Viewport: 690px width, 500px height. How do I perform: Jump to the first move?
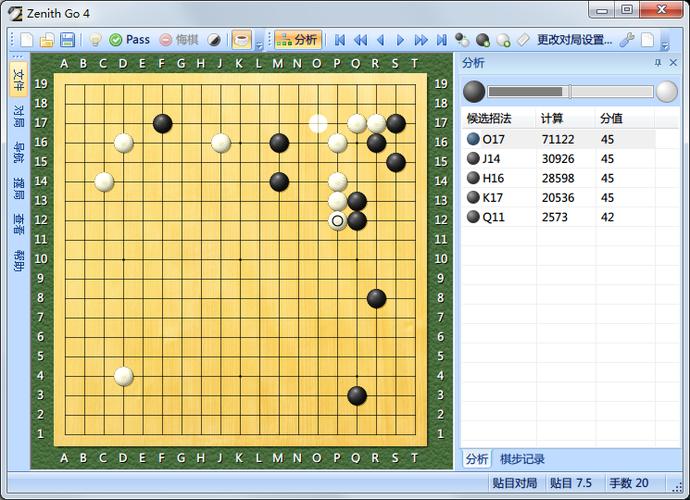340,40
